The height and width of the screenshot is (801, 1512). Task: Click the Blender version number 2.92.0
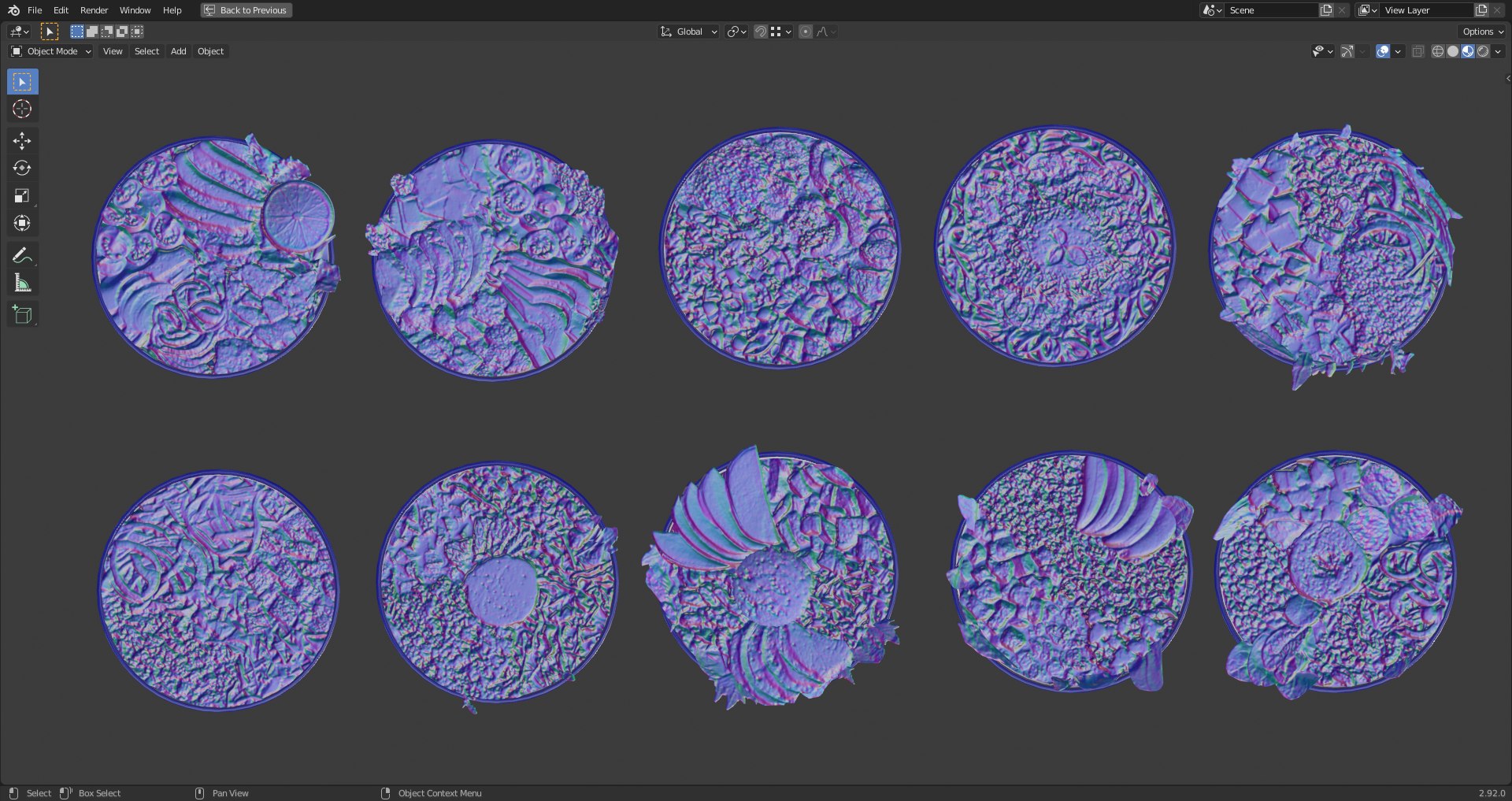point(1492,793)
